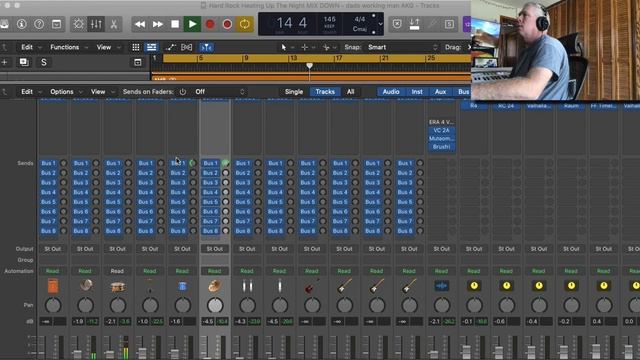640x360 pixels.
Task: Click the first red Record button
Action: click(x=210, y=24)
